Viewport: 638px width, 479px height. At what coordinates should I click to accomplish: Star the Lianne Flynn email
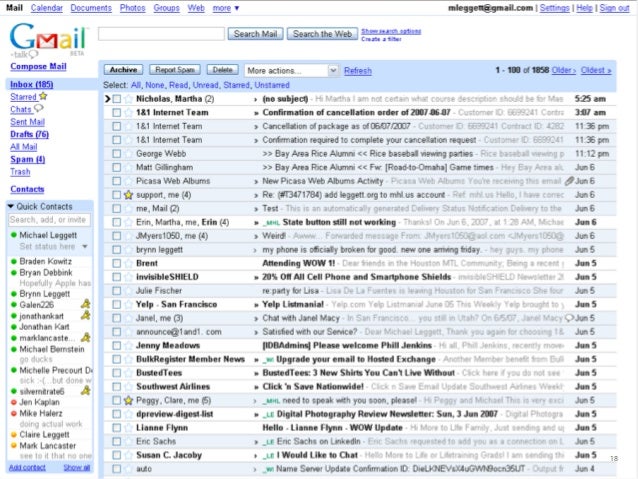129,428
